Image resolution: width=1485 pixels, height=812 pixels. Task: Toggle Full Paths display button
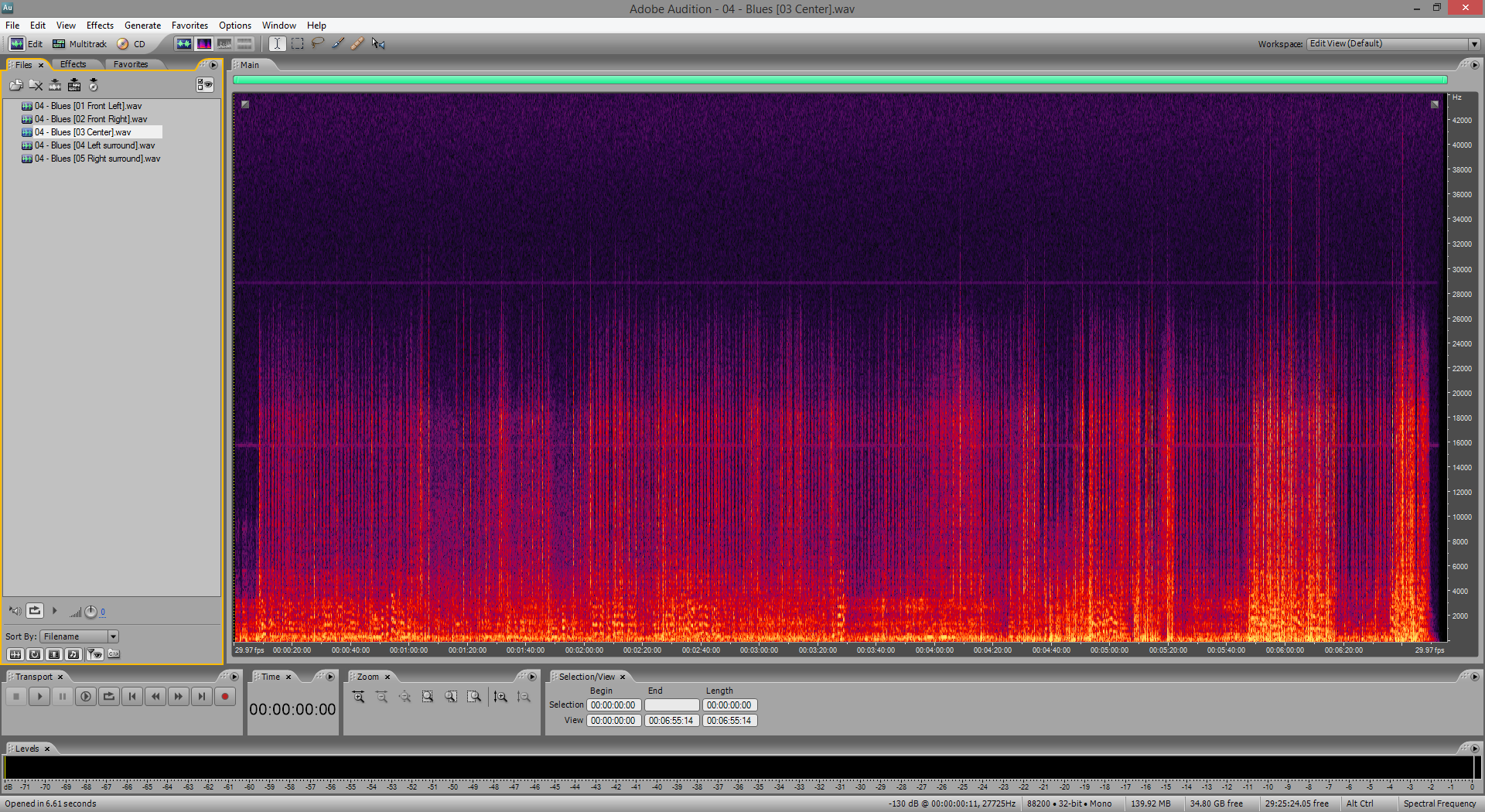pos(114,654)
